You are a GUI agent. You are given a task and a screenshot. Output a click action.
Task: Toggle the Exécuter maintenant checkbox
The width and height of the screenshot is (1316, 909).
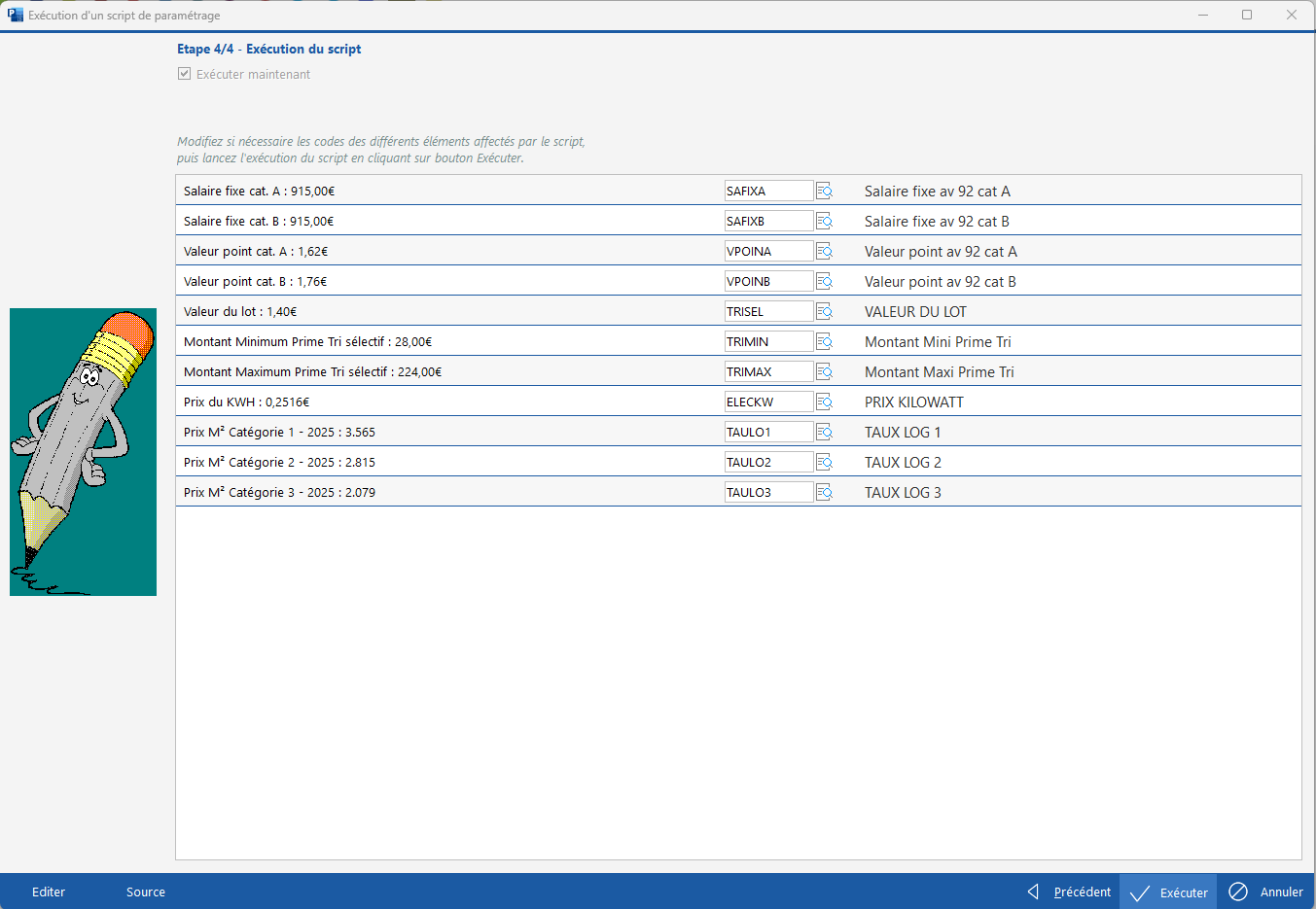(184, 74)
